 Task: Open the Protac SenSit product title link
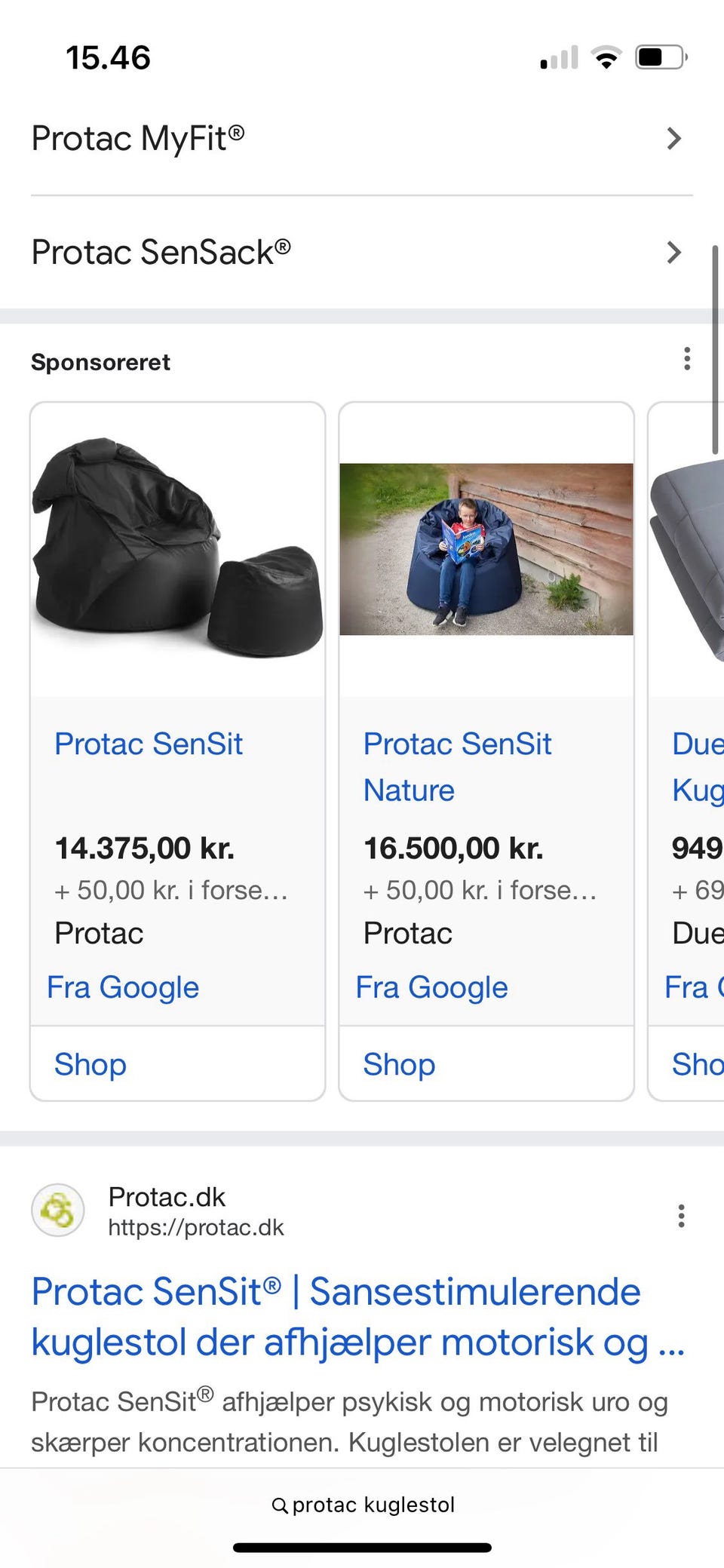(x=149, y=744)
